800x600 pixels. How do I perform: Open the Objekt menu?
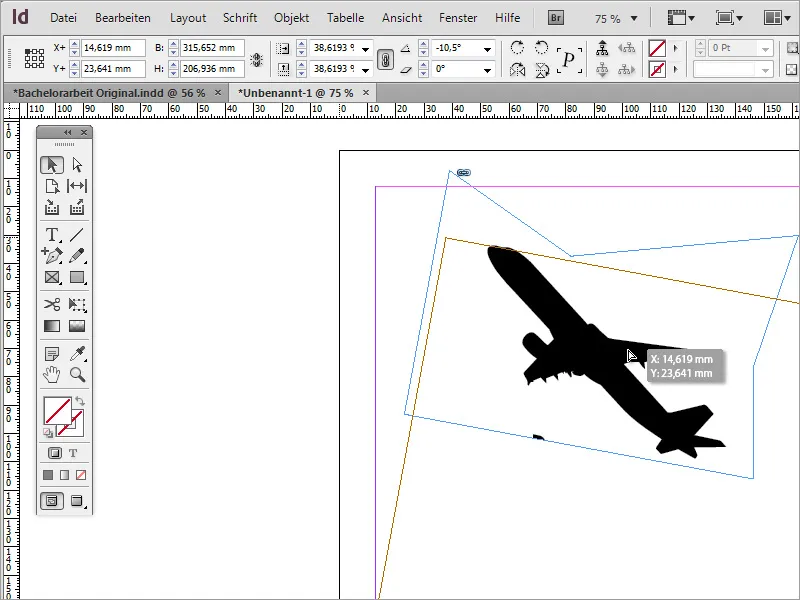click(291, 18)
